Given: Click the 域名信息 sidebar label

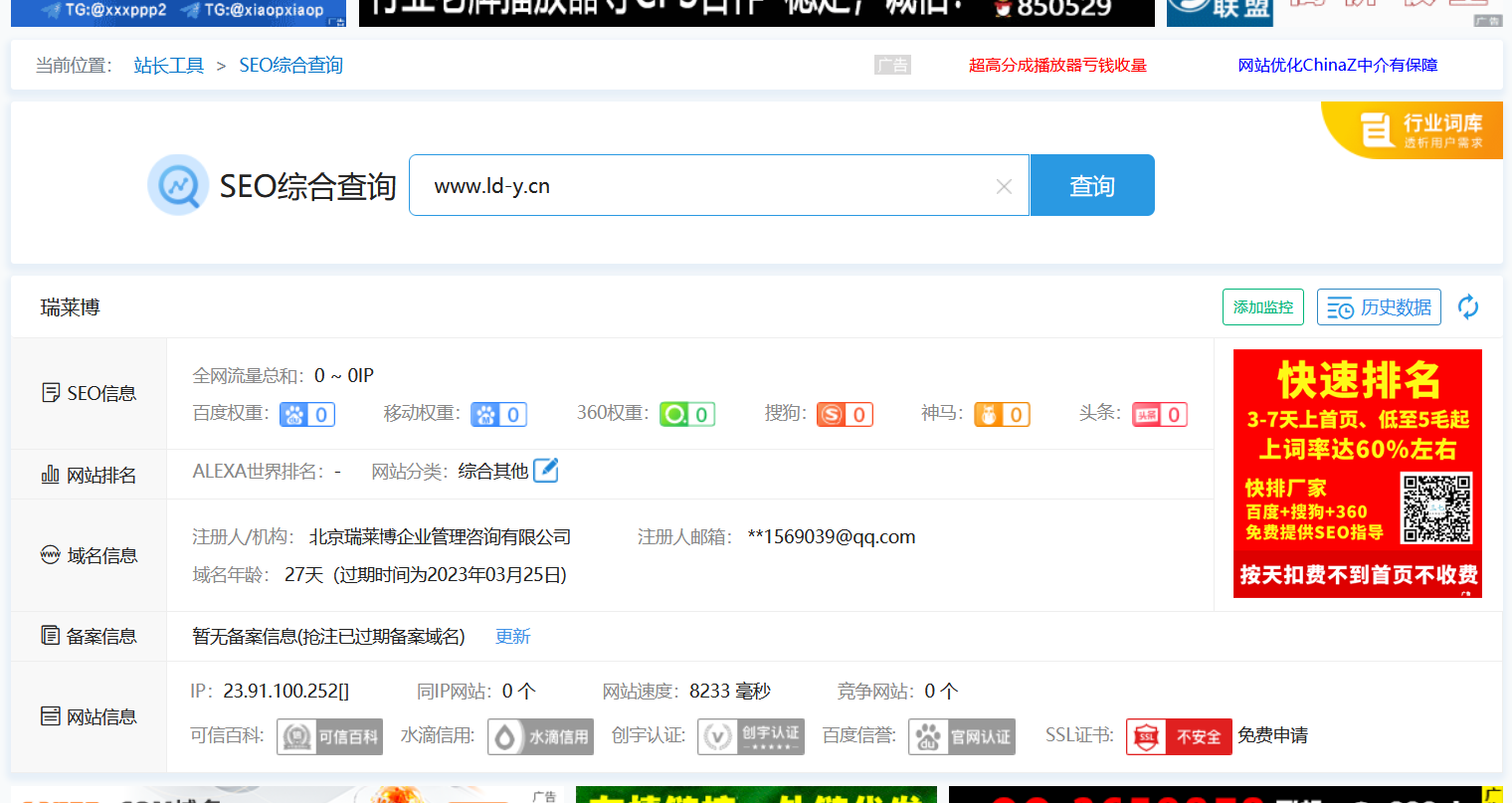Looking at the screenshot, I should 90,555.
